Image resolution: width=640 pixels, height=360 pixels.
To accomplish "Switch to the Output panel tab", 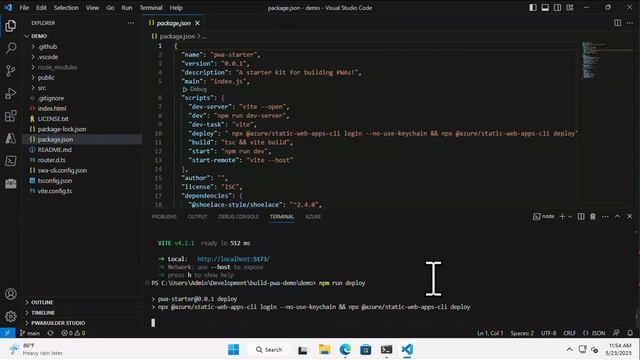I will point(198,217).
